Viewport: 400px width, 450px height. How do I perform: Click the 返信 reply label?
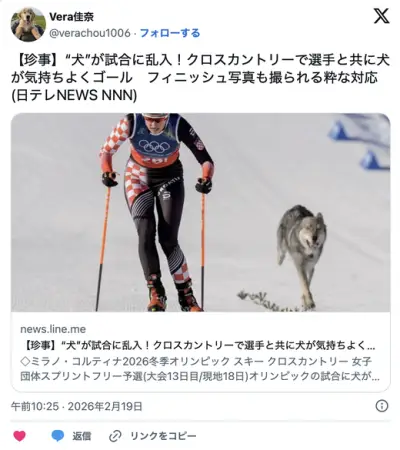click(x=82, y=436)
